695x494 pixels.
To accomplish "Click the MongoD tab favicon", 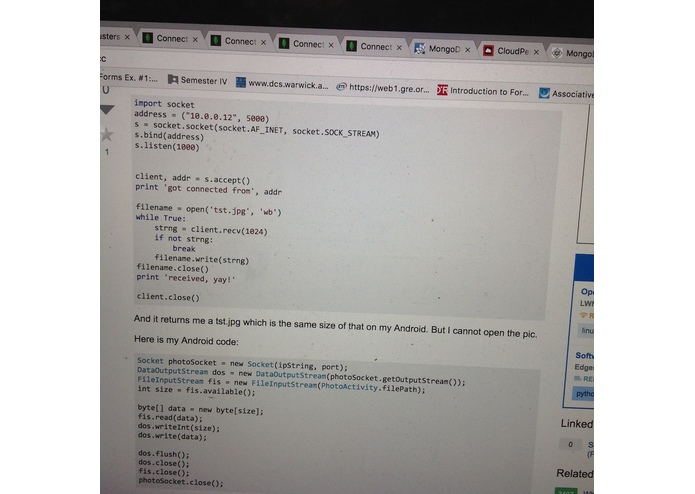I will pyautogui.click(x=419, y=48).
